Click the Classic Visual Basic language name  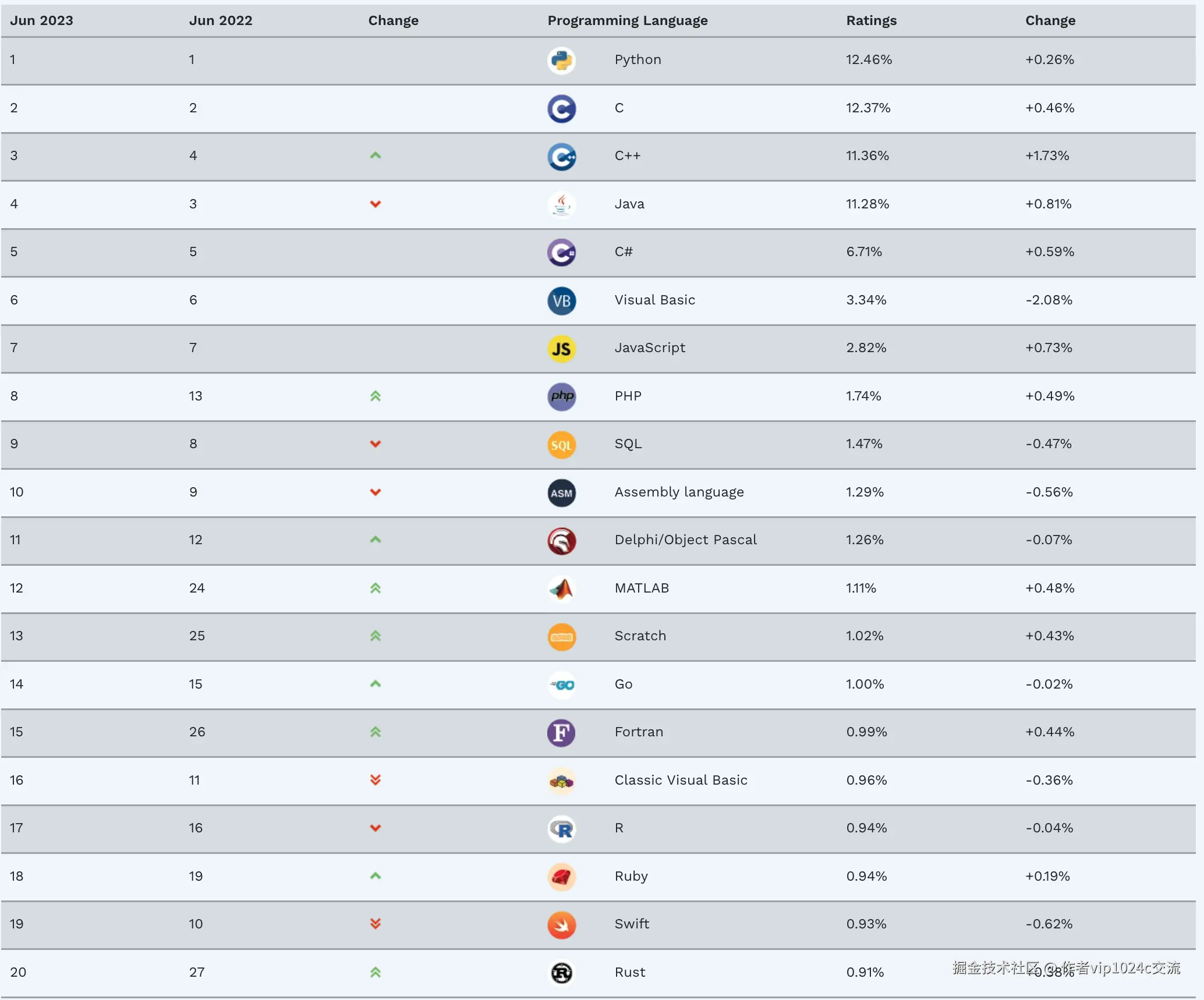click(681, 780)
